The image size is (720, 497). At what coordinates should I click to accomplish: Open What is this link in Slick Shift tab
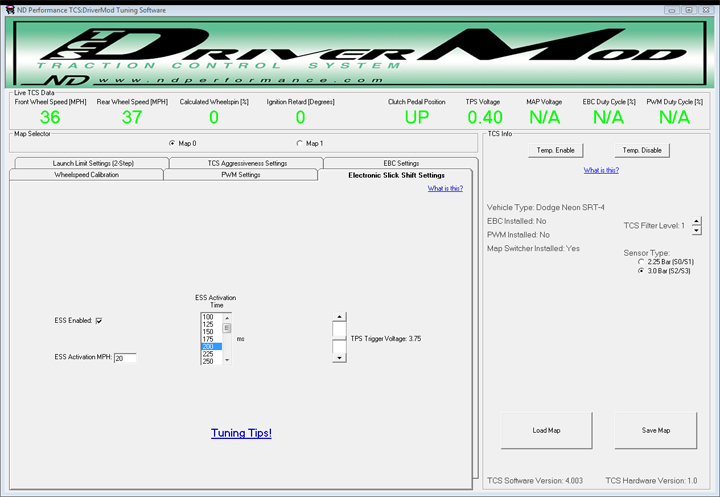point(445,188)
